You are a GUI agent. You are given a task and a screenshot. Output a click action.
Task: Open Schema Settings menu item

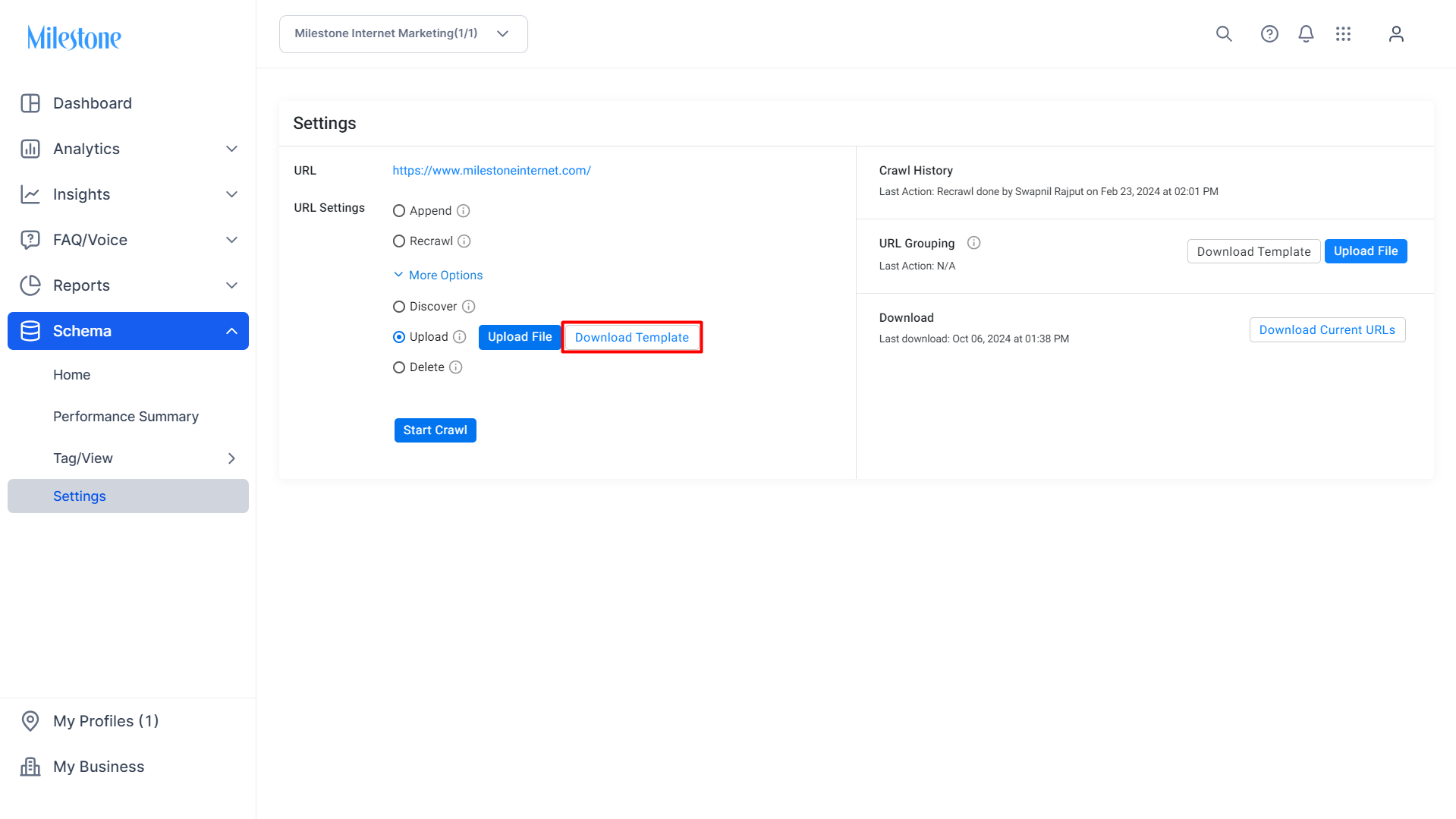click(128, 496)
